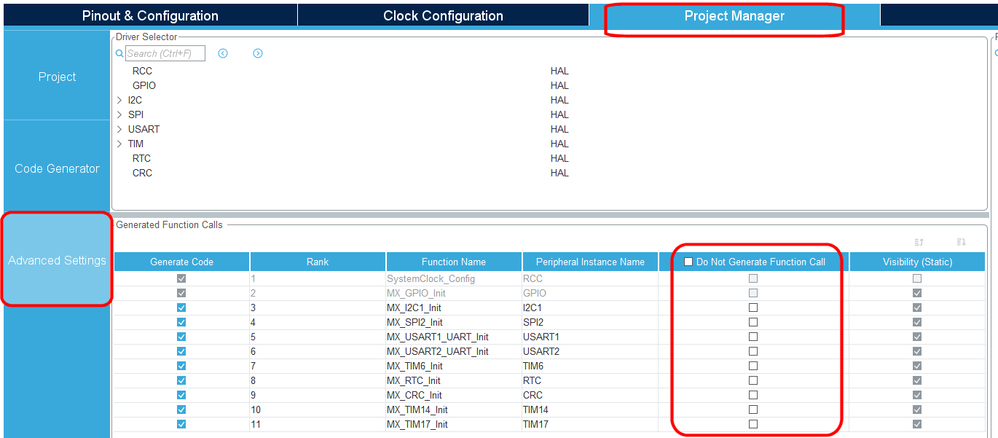The height and width of the screenshot is (438, 998).
Task: Open the HAL driver choice for SPI
Action: [x=559, y=115]
